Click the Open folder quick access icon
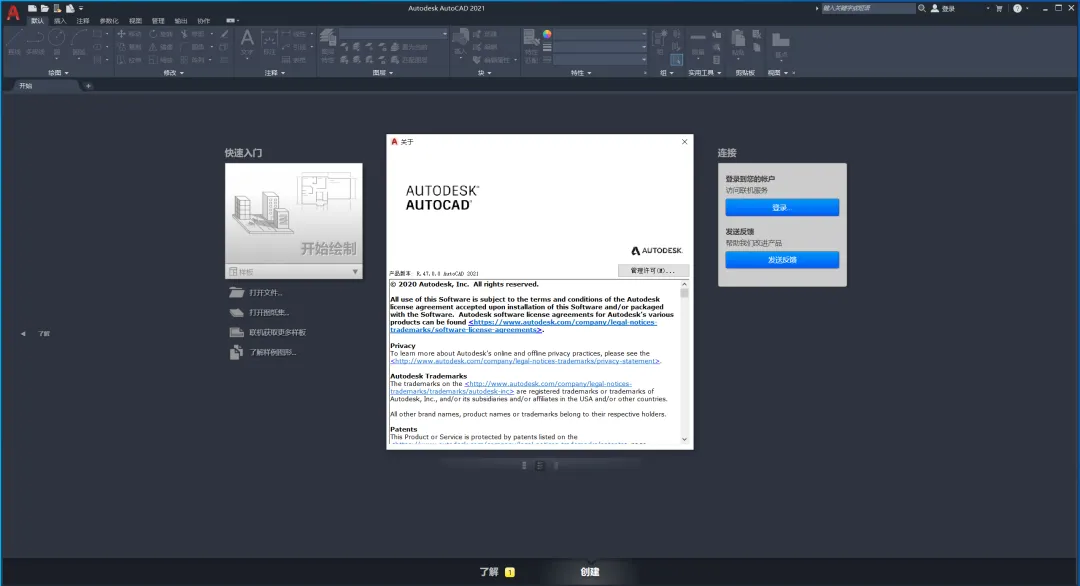 (44, 8)
